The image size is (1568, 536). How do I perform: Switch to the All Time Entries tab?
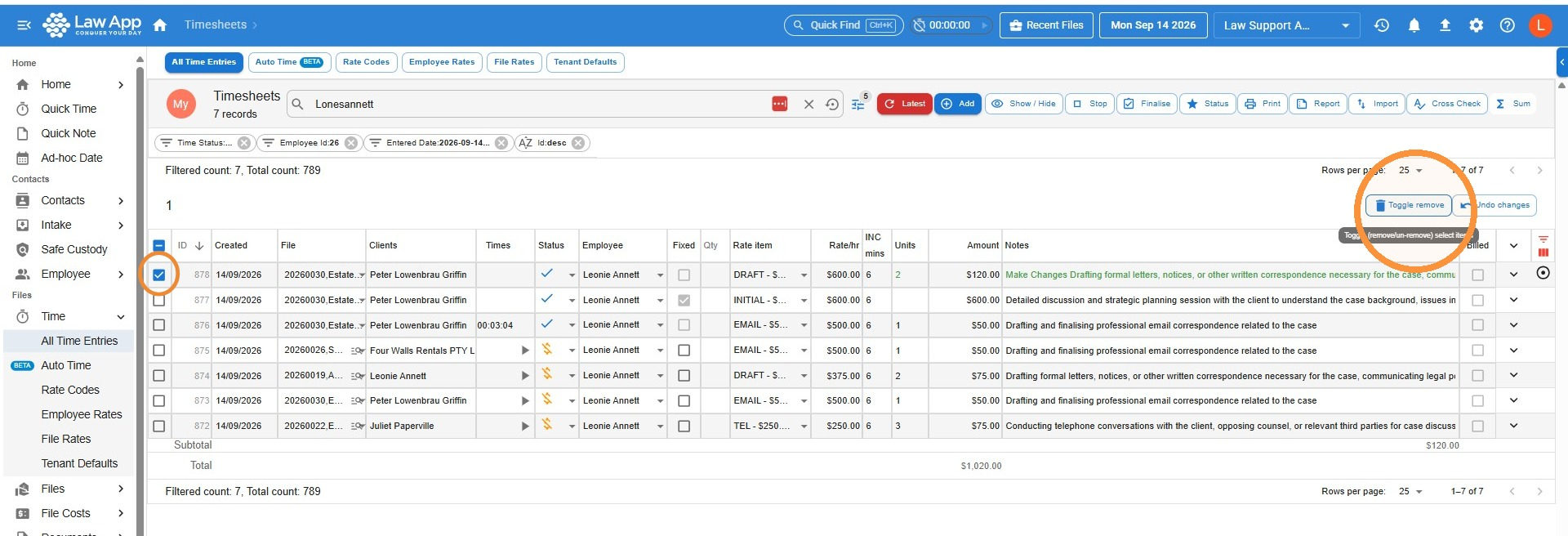(x=203, y=62)
